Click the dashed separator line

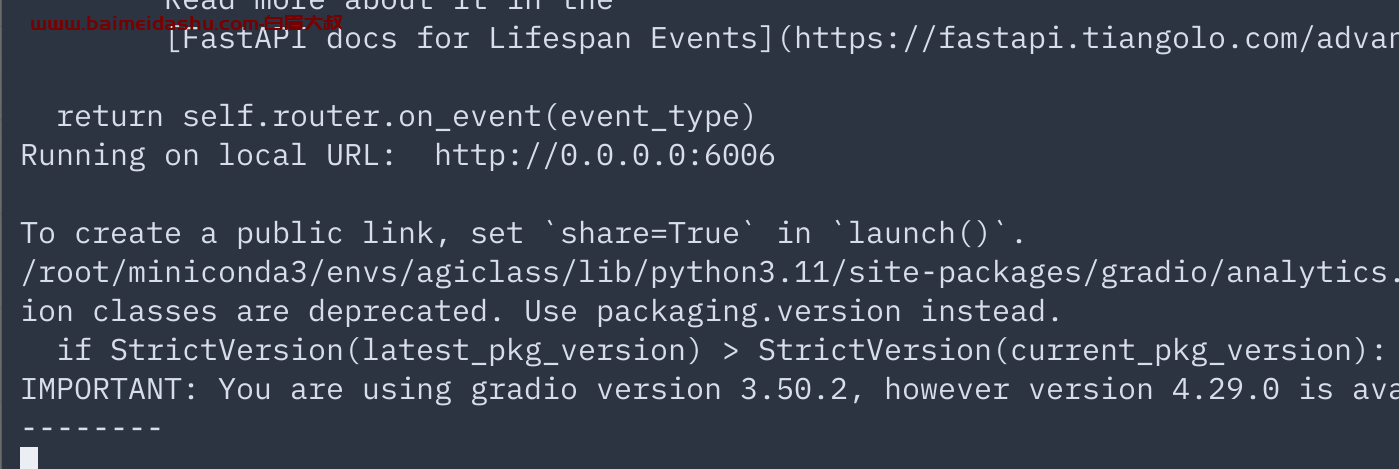(92, 428)
